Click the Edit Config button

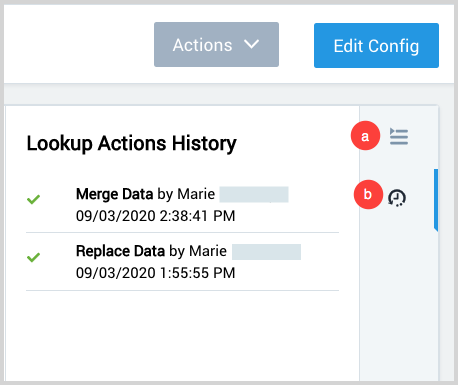[x=376, y=45]
